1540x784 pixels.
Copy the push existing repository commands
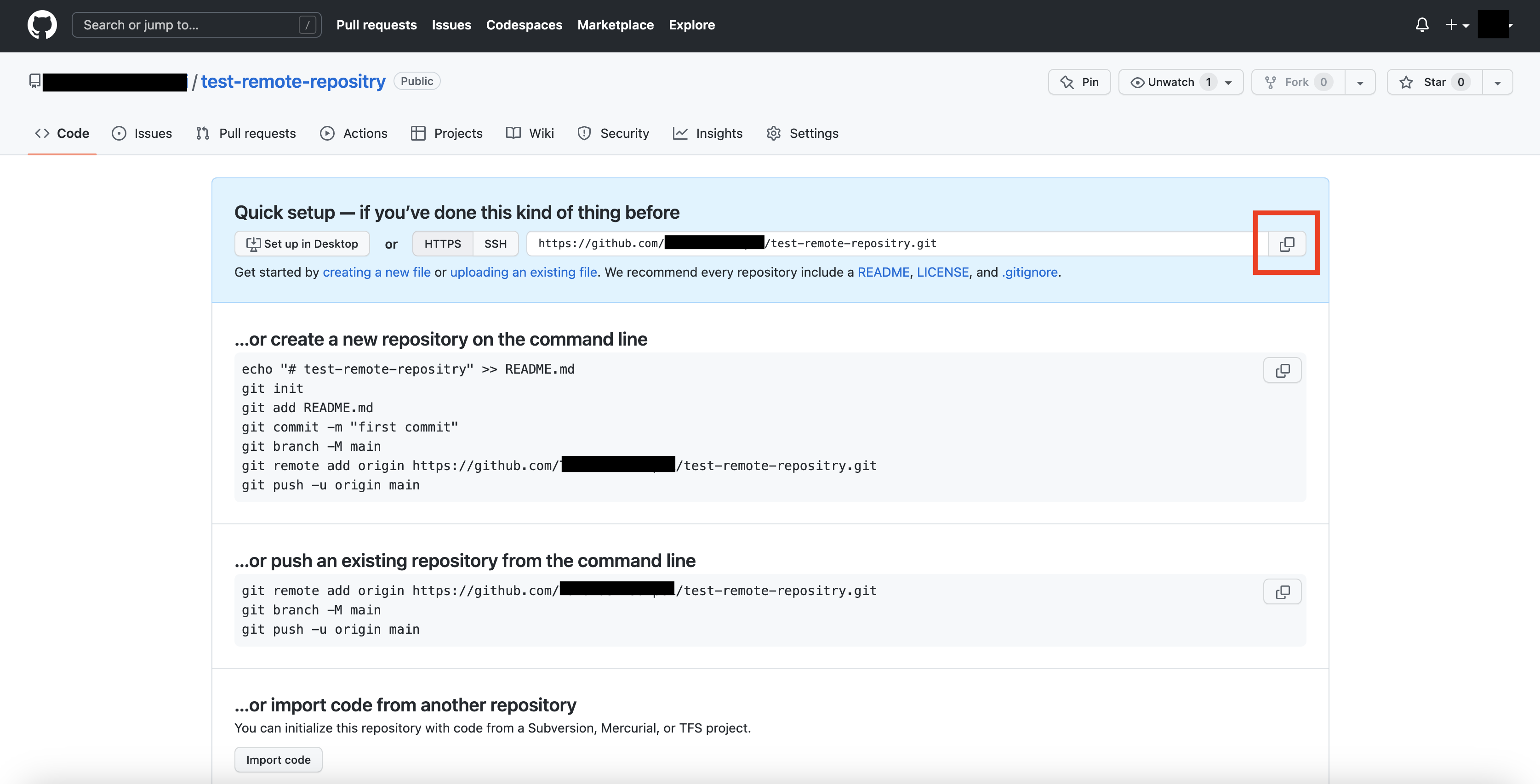pos(1282,592)
